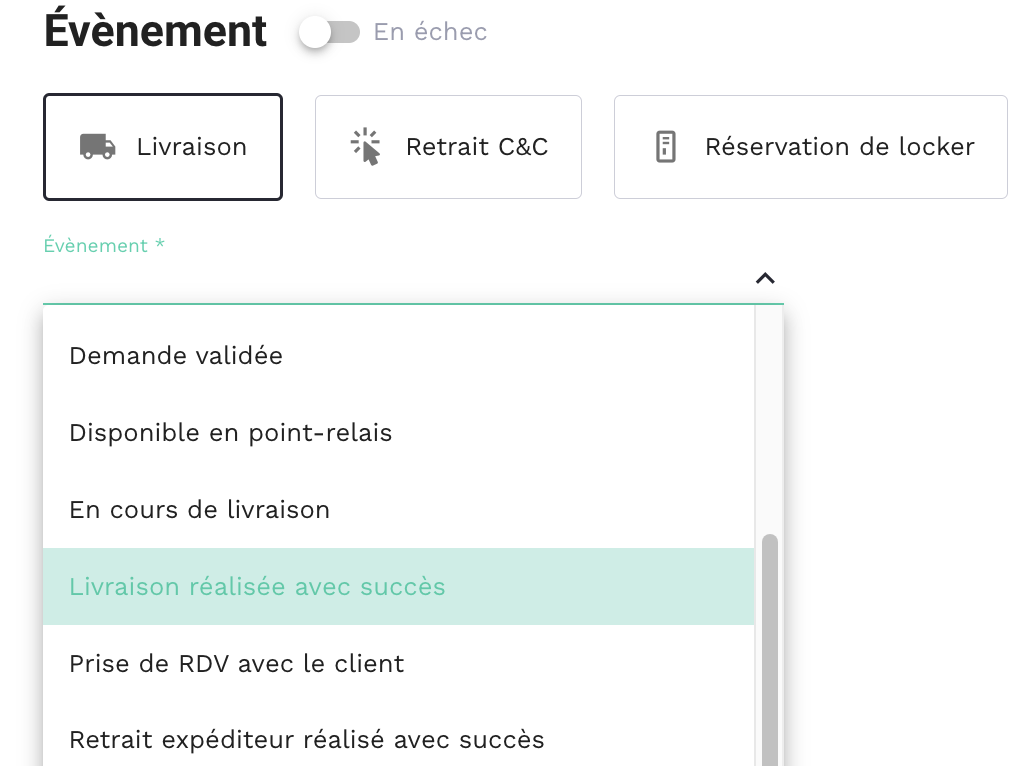This screenshot has height=766, width=1034.
Task: Click the Évènement dropdown input field
Action: 400,279
